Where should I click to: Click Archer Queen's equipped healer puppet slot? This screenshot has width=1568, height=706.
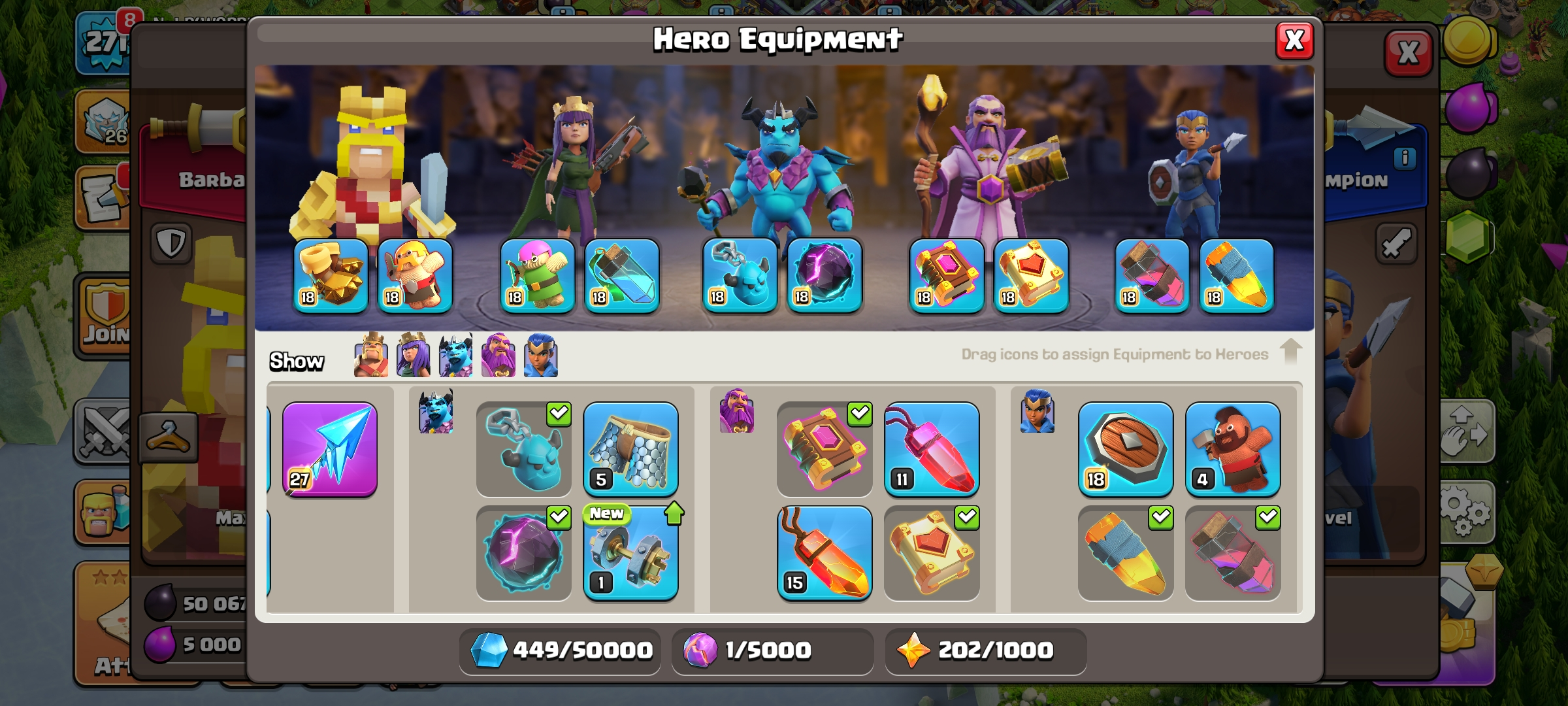point(538,276)
